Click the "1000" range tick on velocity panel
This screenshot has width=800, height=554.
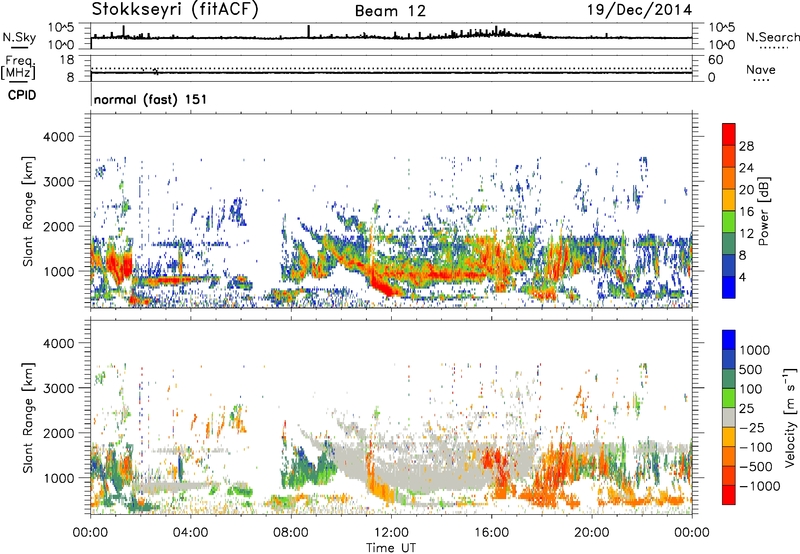(x=59, y=478)
